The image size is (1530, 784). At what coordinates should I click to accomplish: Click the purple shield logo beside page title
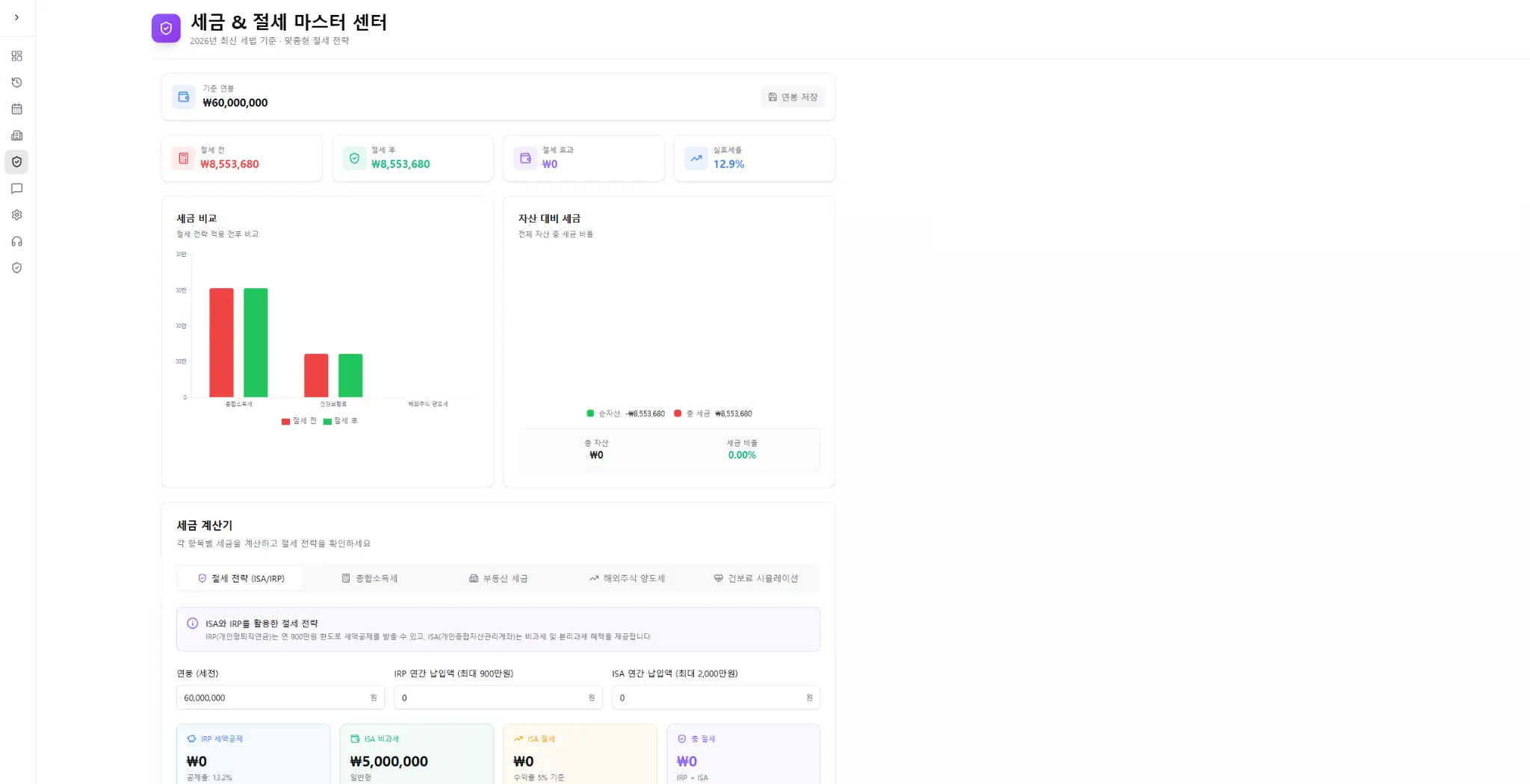(166, 28)
